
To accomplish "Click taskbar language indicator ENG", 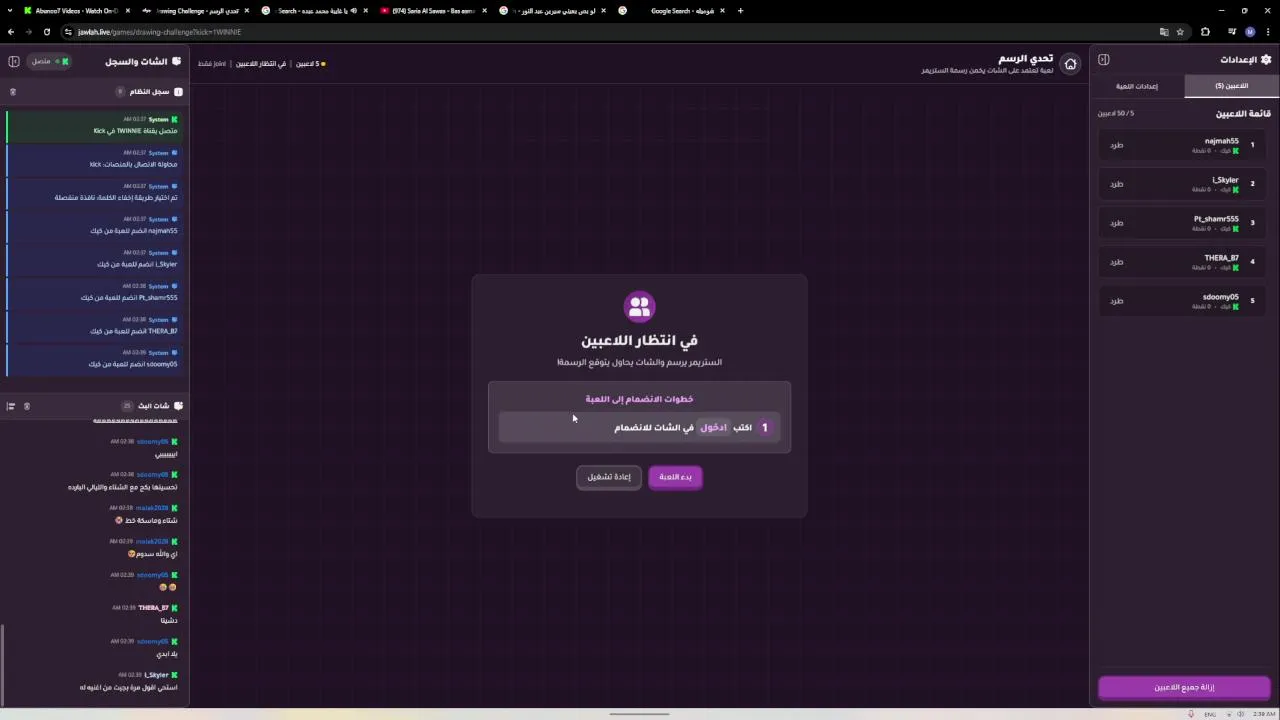I will click(x=1210, y=714).
